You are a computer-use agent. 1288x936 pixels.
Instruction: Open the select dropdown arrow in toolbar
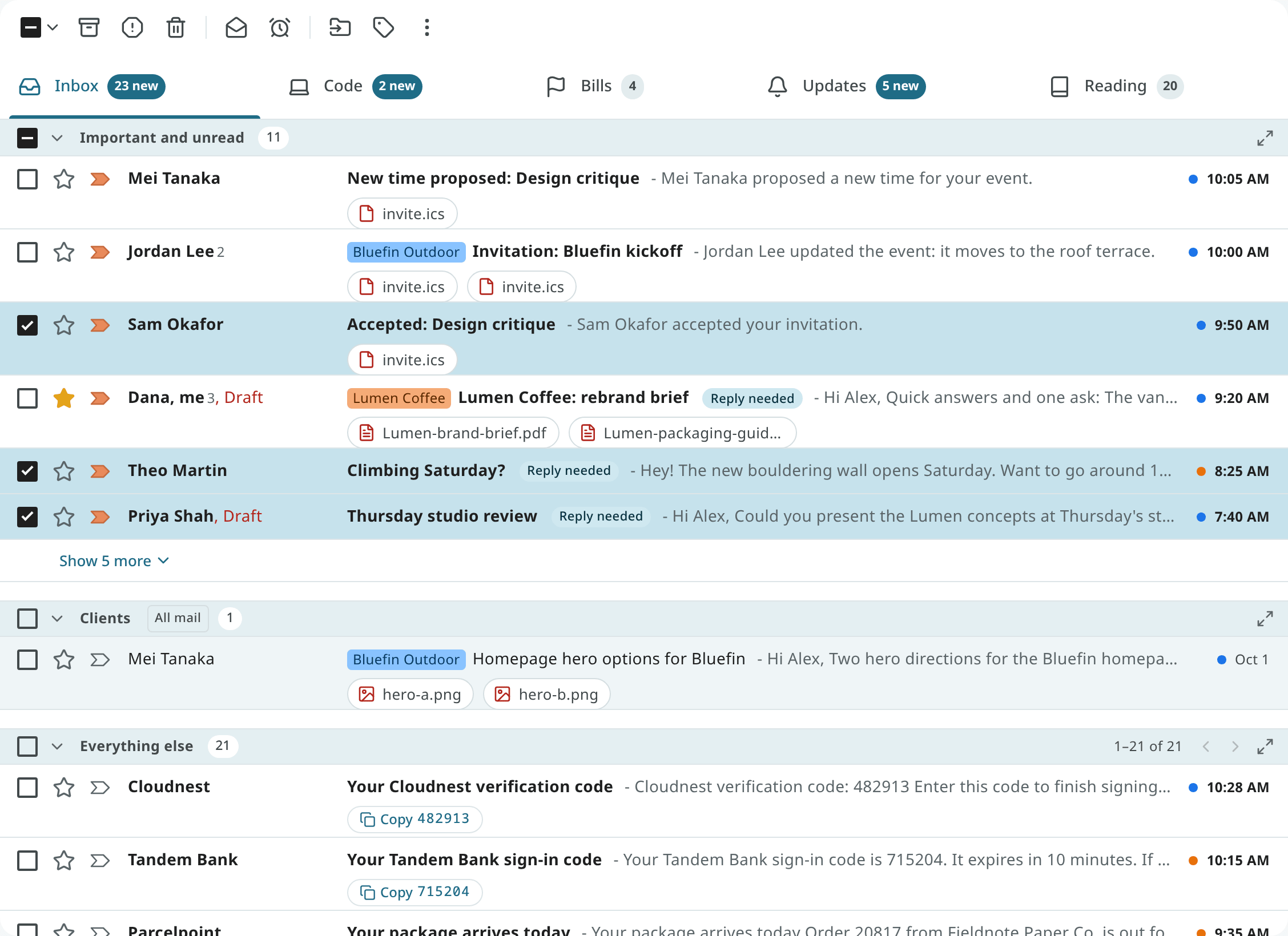[53, 27]
